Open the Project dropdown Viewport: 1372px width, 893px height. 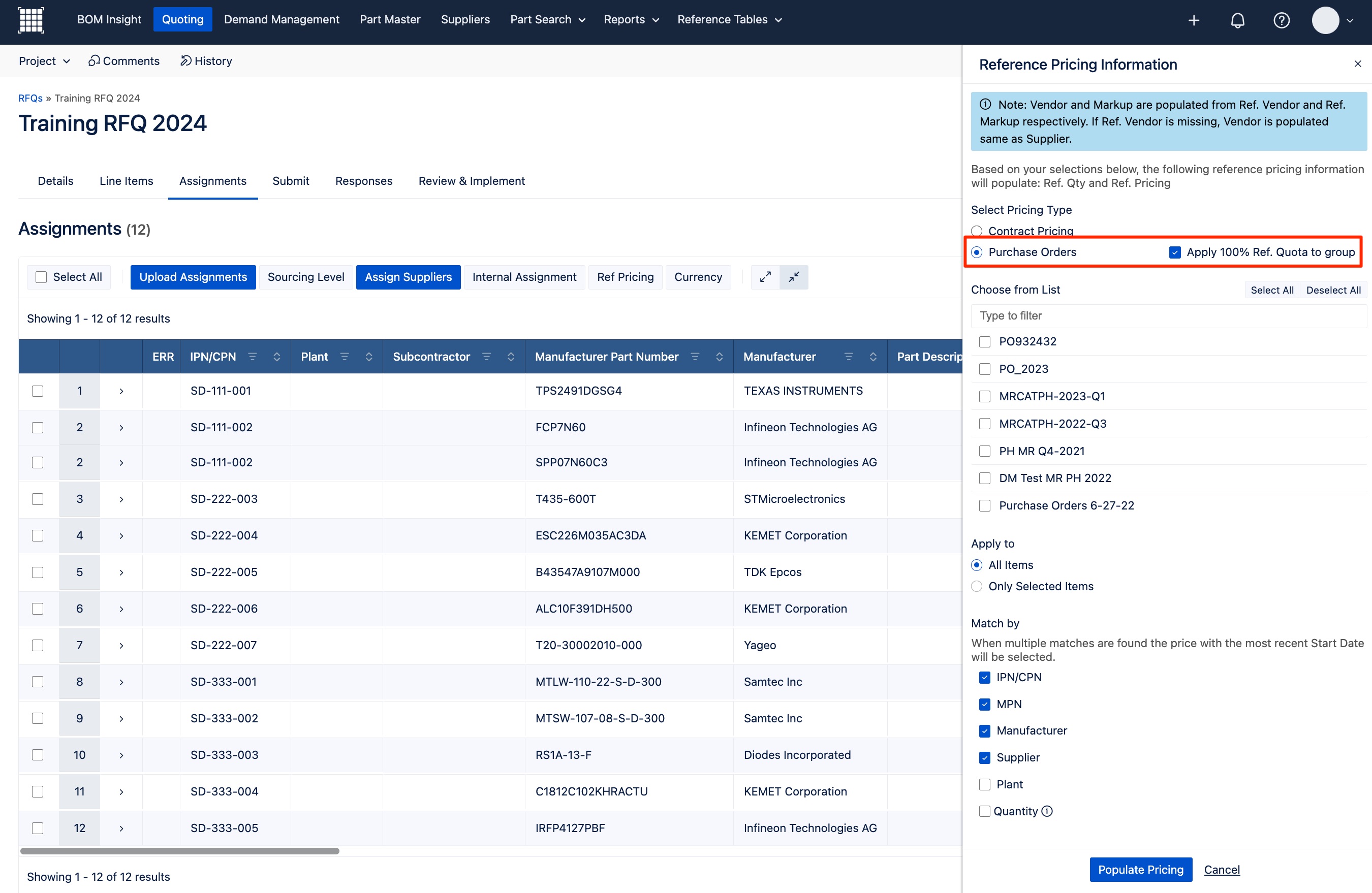coord(44,61)
